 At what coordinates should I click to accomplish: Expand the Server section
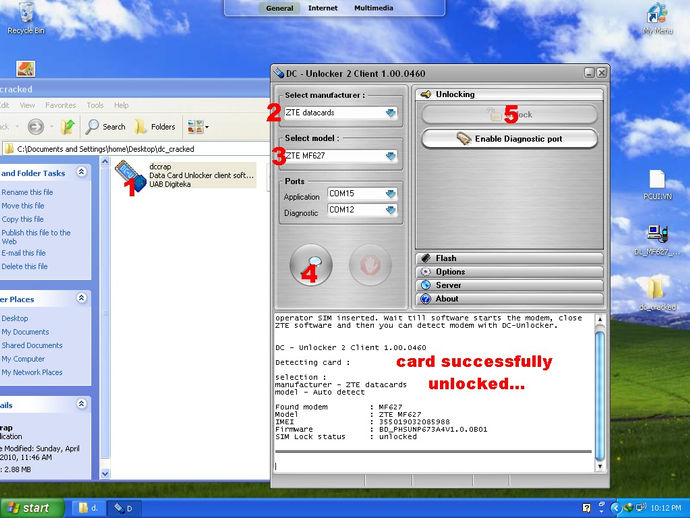(509, 285)
